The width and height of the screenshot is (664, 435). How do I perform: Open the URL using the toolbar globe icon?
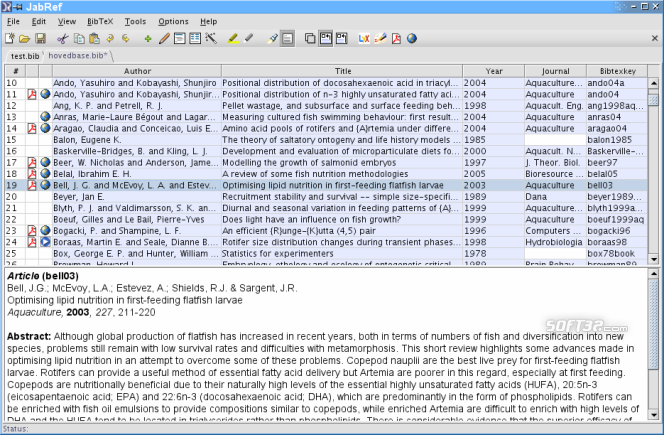[412, 39]
